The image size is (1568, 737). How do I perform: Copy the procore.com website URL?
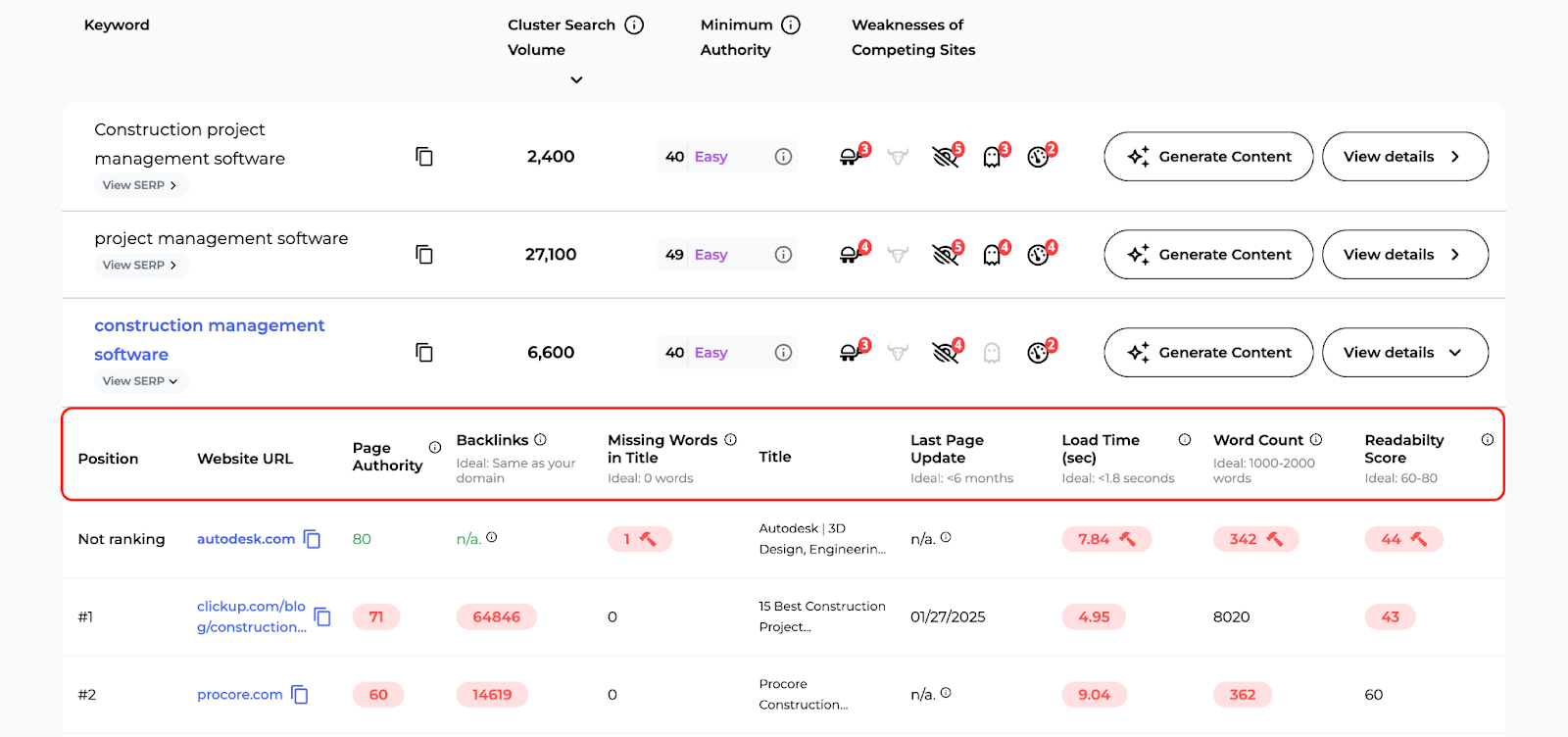pyautogui.click(x=301, y=694)
